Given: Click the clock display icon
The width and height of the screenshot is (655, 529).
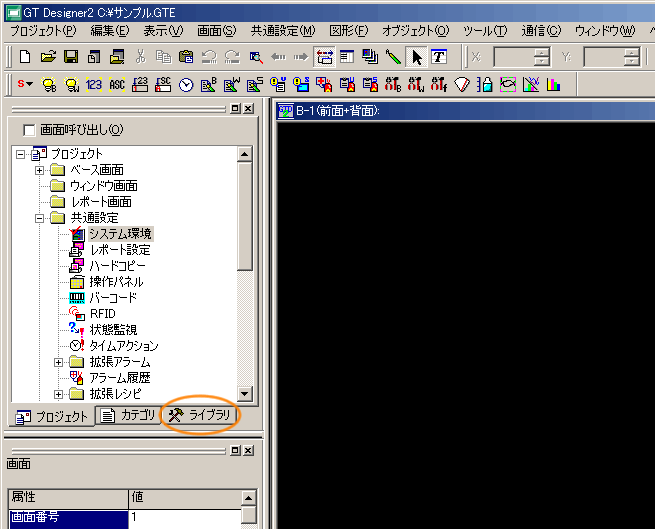Looking at the screenshot, I should pos(186,85).
